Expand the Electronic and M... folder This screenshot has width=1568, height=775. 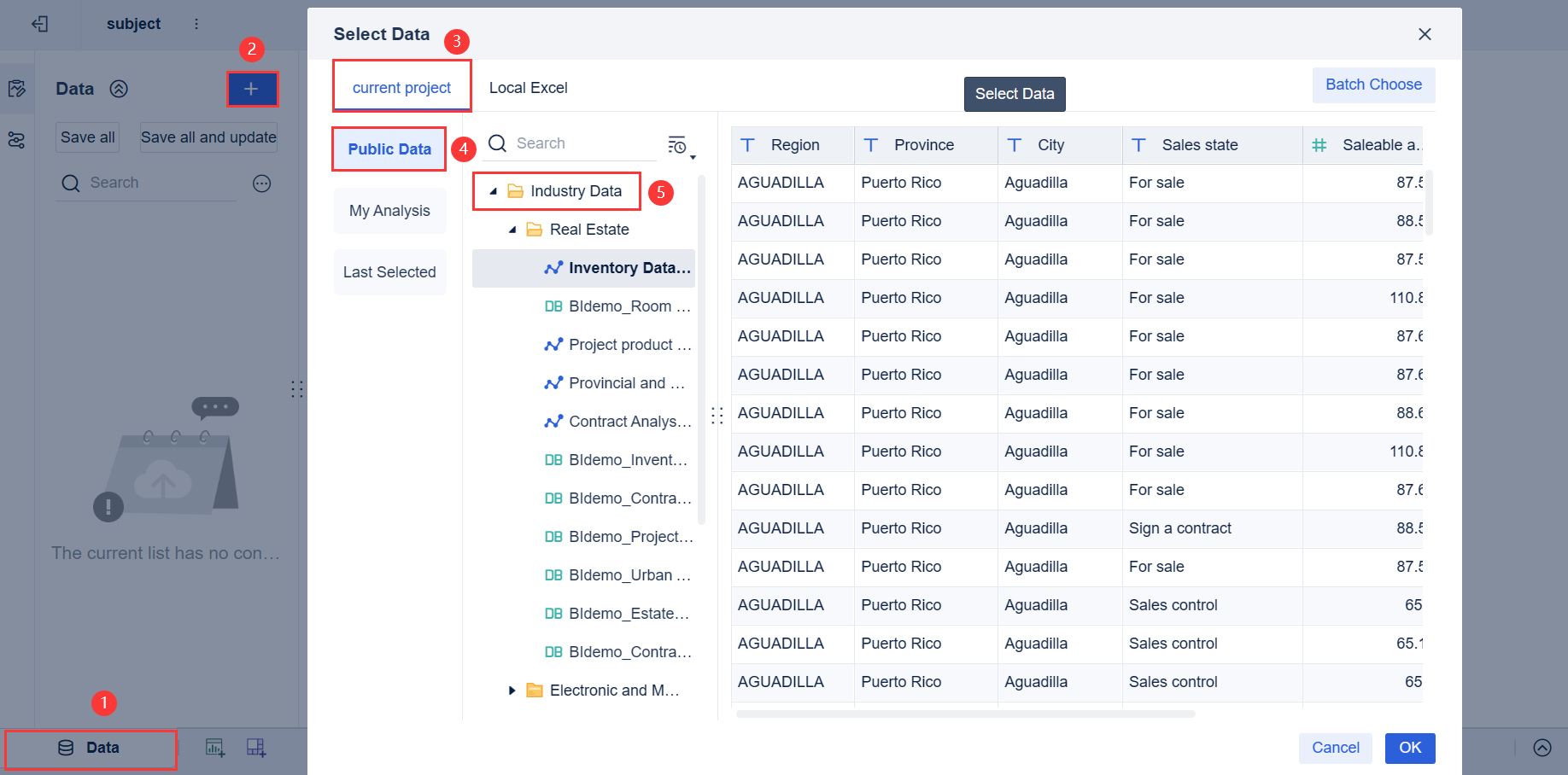pos(512,690)
